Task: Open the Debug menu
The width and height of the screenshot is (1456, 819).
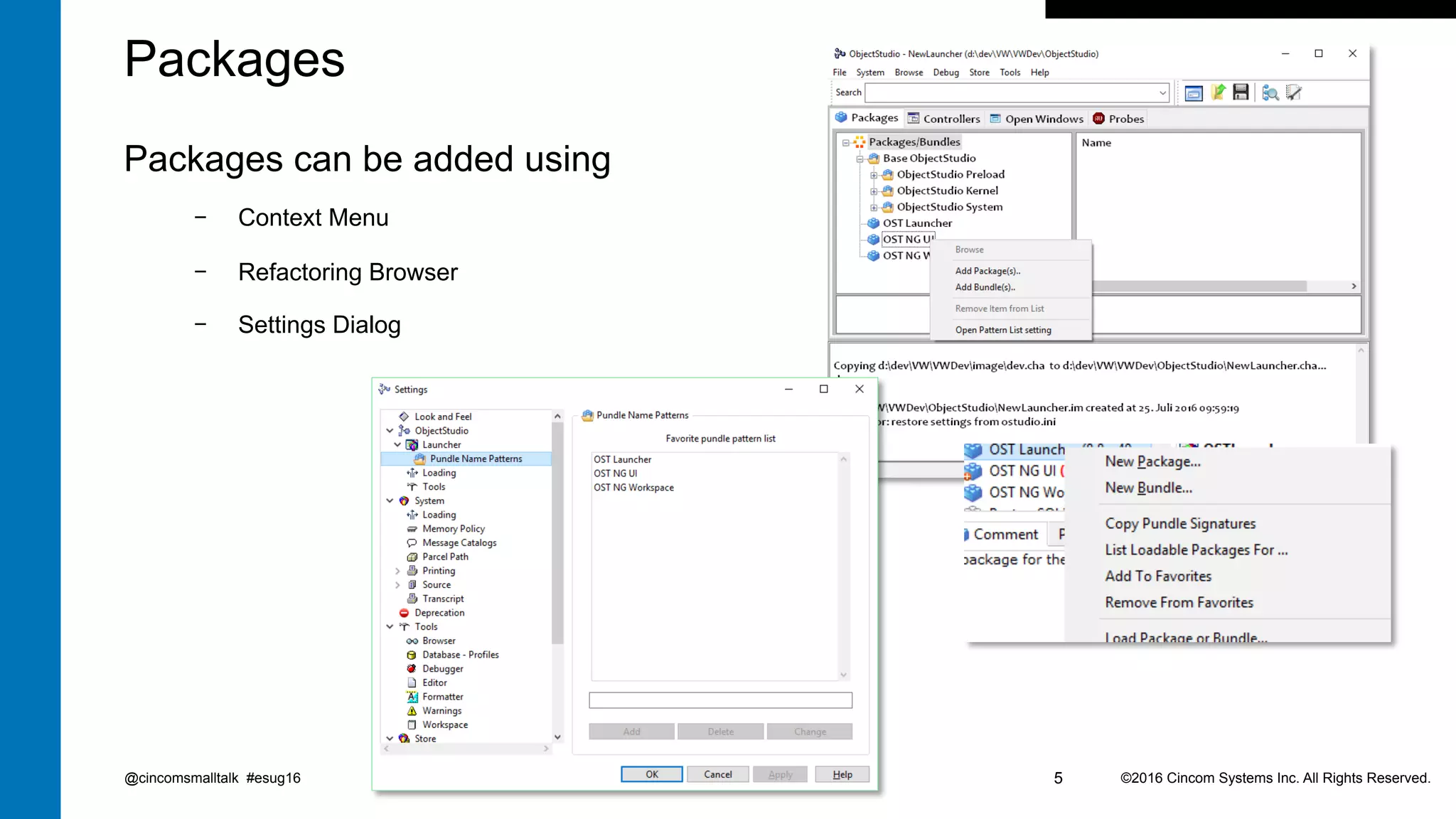Action: click(946, 73)
